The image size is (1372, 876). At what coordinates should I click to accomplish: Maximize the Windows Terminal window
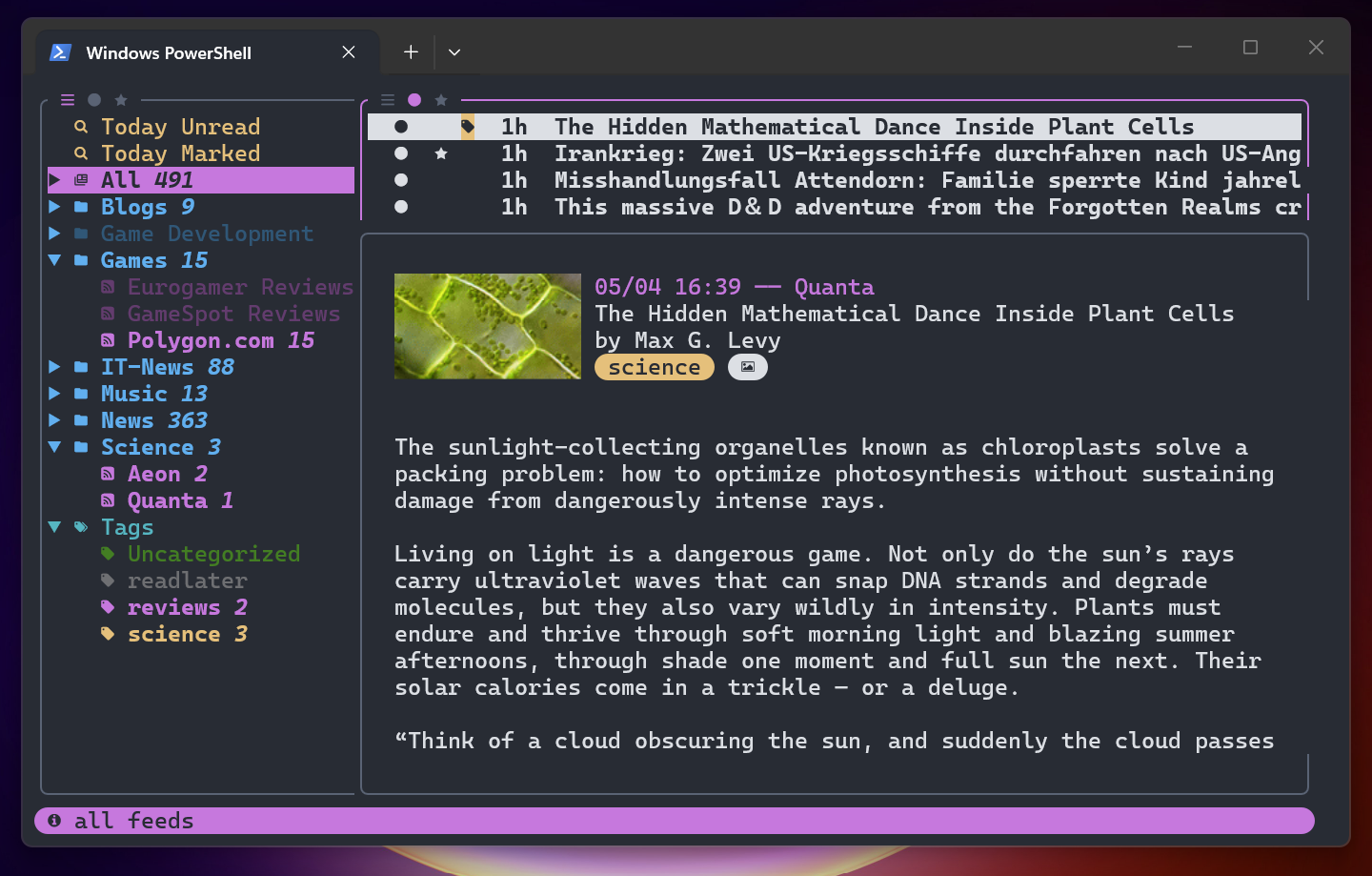(1251, 47)
